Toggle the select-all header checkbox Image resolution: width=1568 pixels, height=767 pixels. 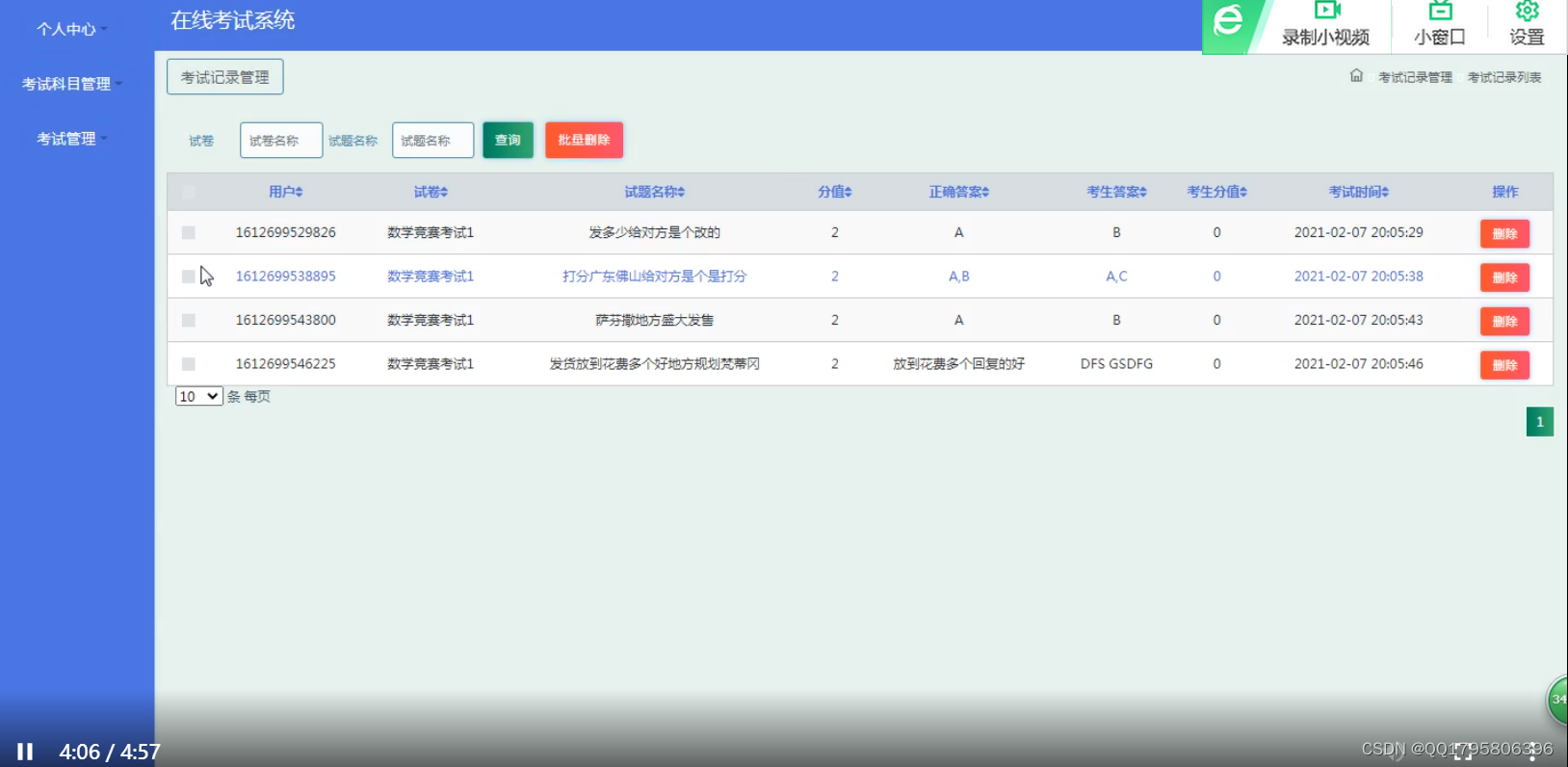(x=188, y=193)
